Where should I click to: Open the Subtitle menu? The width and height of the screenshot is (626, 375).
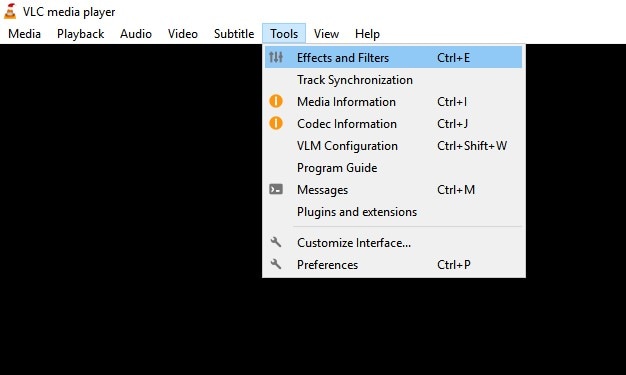point(234,34)
